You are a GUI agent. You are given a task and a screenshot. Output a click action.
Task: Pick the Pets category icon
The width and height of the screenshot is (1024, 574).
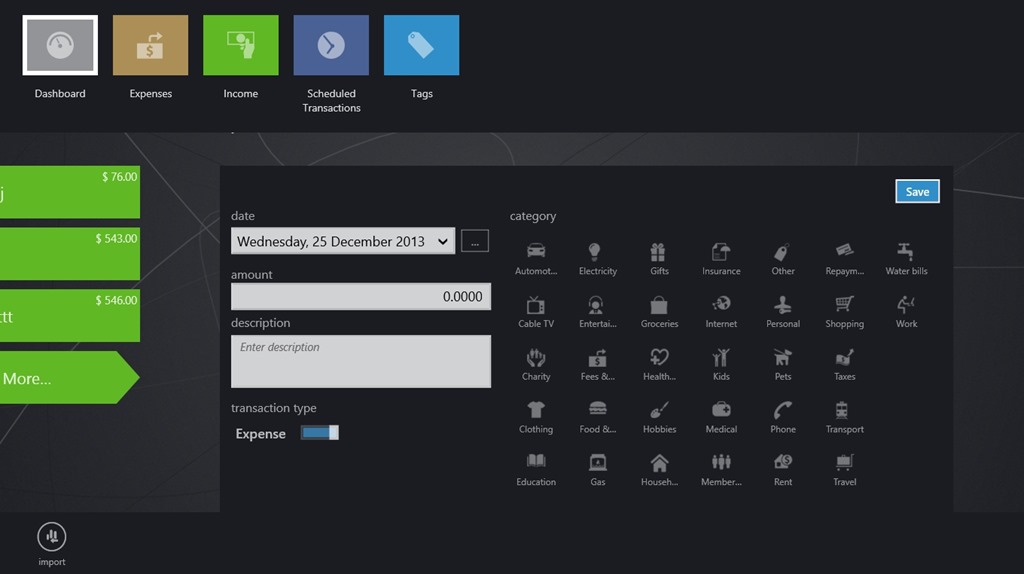[783, 359]
